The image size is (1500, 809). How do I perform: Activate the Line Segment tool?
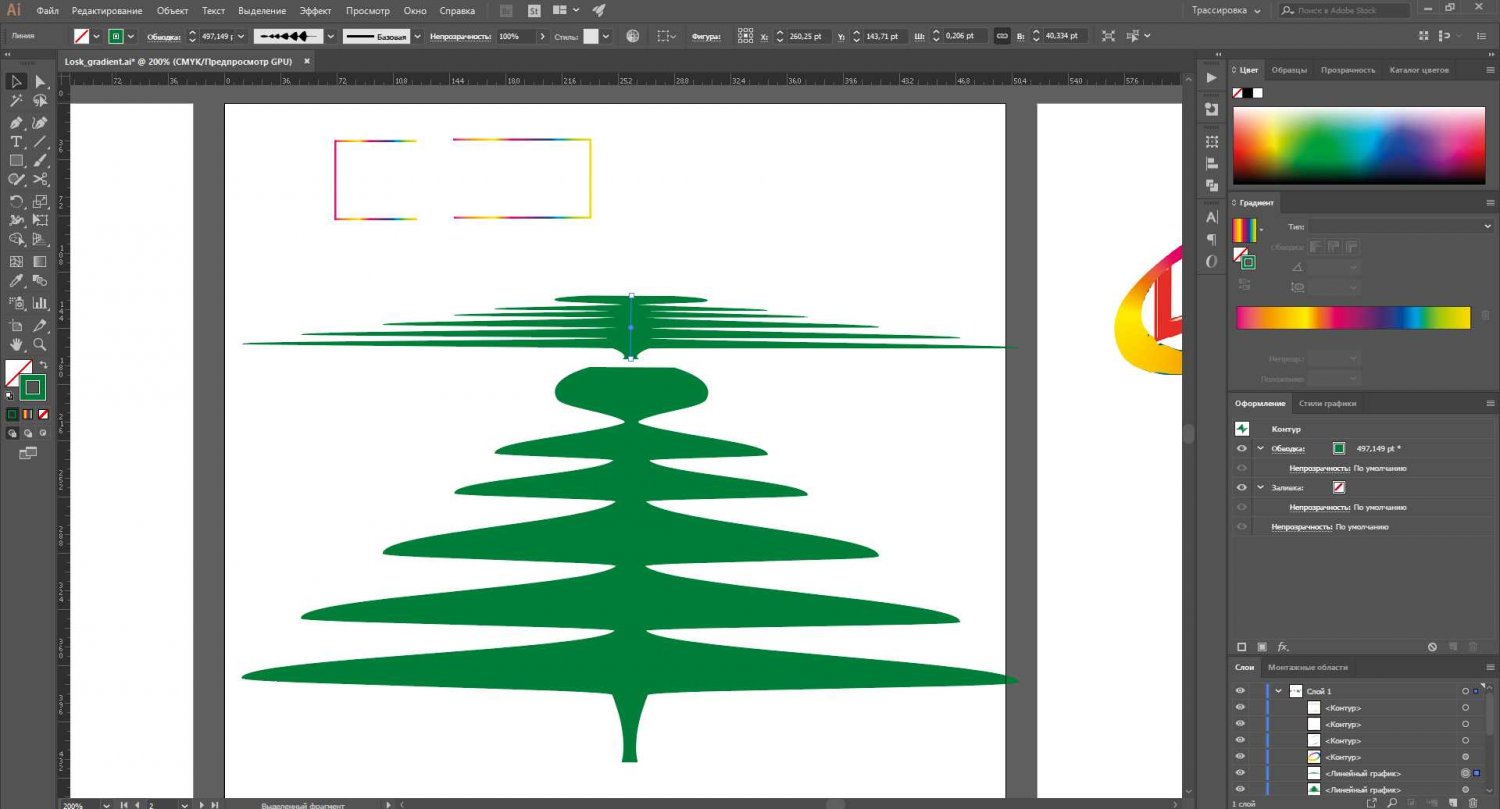click(x=40, y=141)
